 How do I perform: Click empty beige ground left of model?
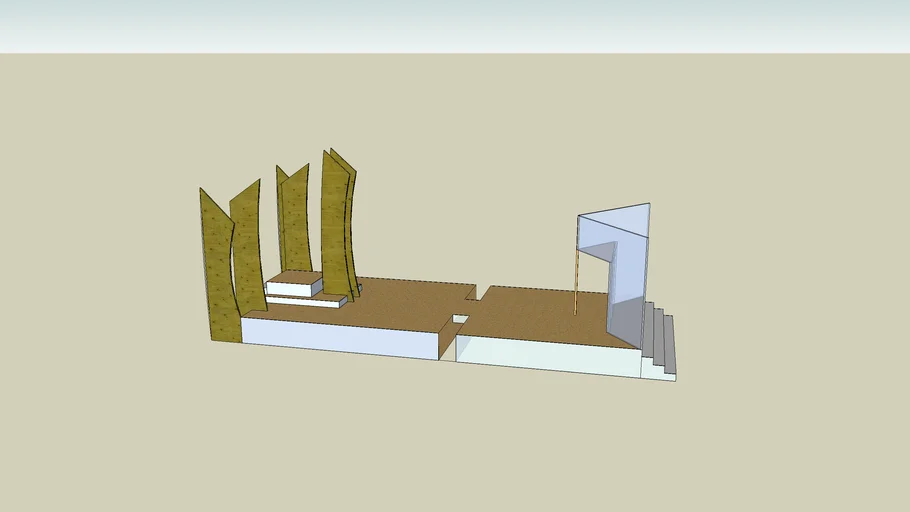100,300
